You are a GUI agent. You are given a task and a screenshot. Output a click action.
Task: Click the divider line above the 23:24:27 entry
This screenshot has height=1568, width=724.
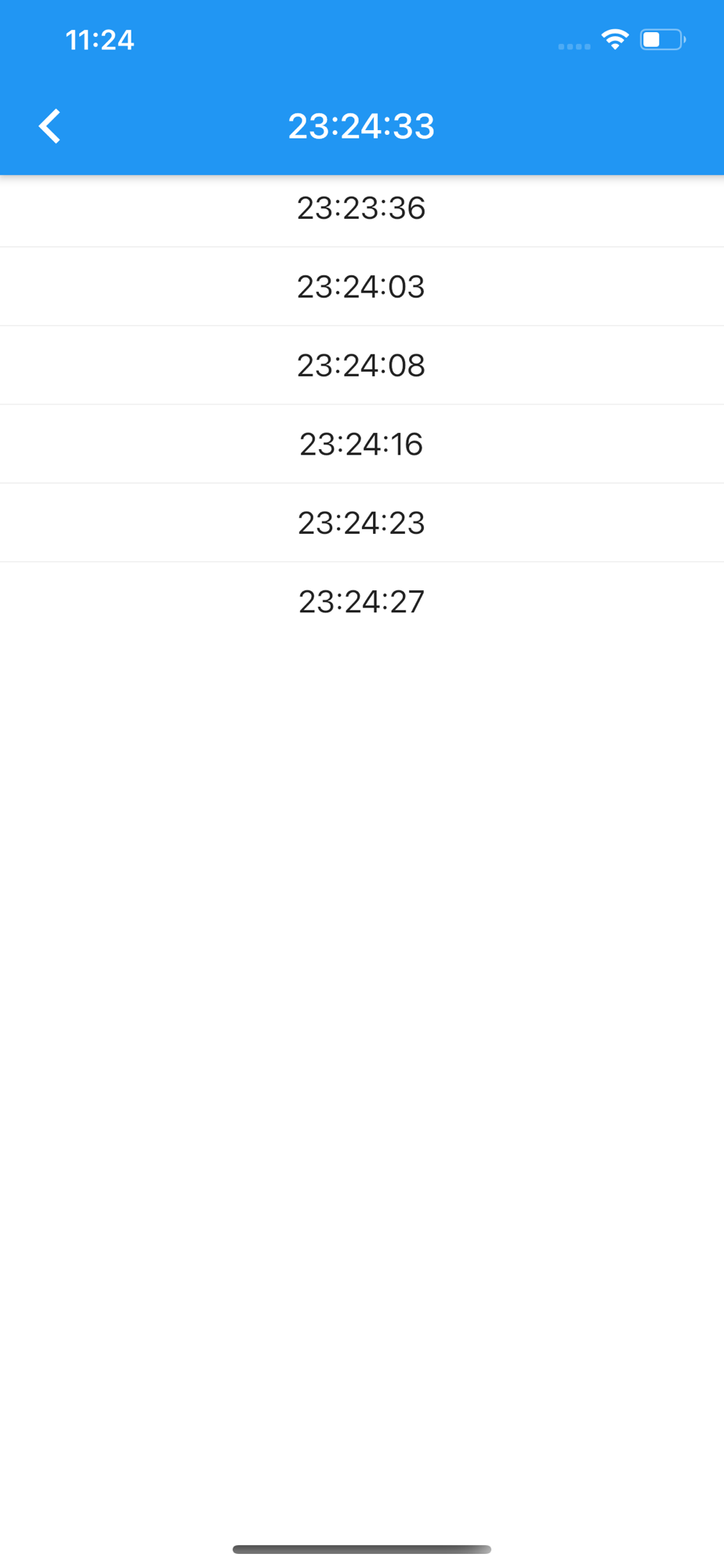362,561
